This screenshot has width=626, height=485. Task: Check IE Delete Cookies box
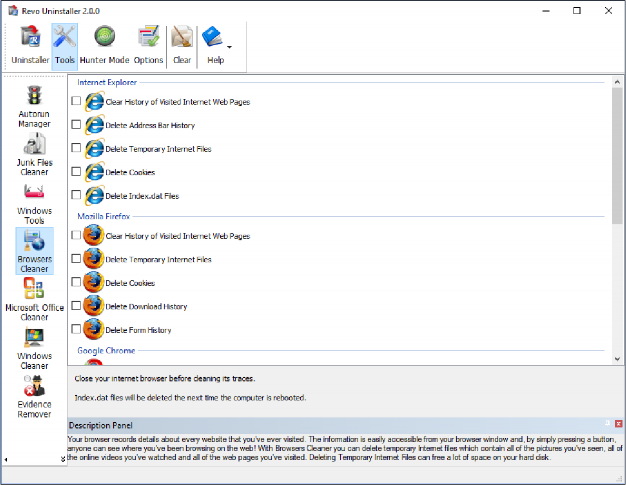pyautogui.click(x=76, y=172)
